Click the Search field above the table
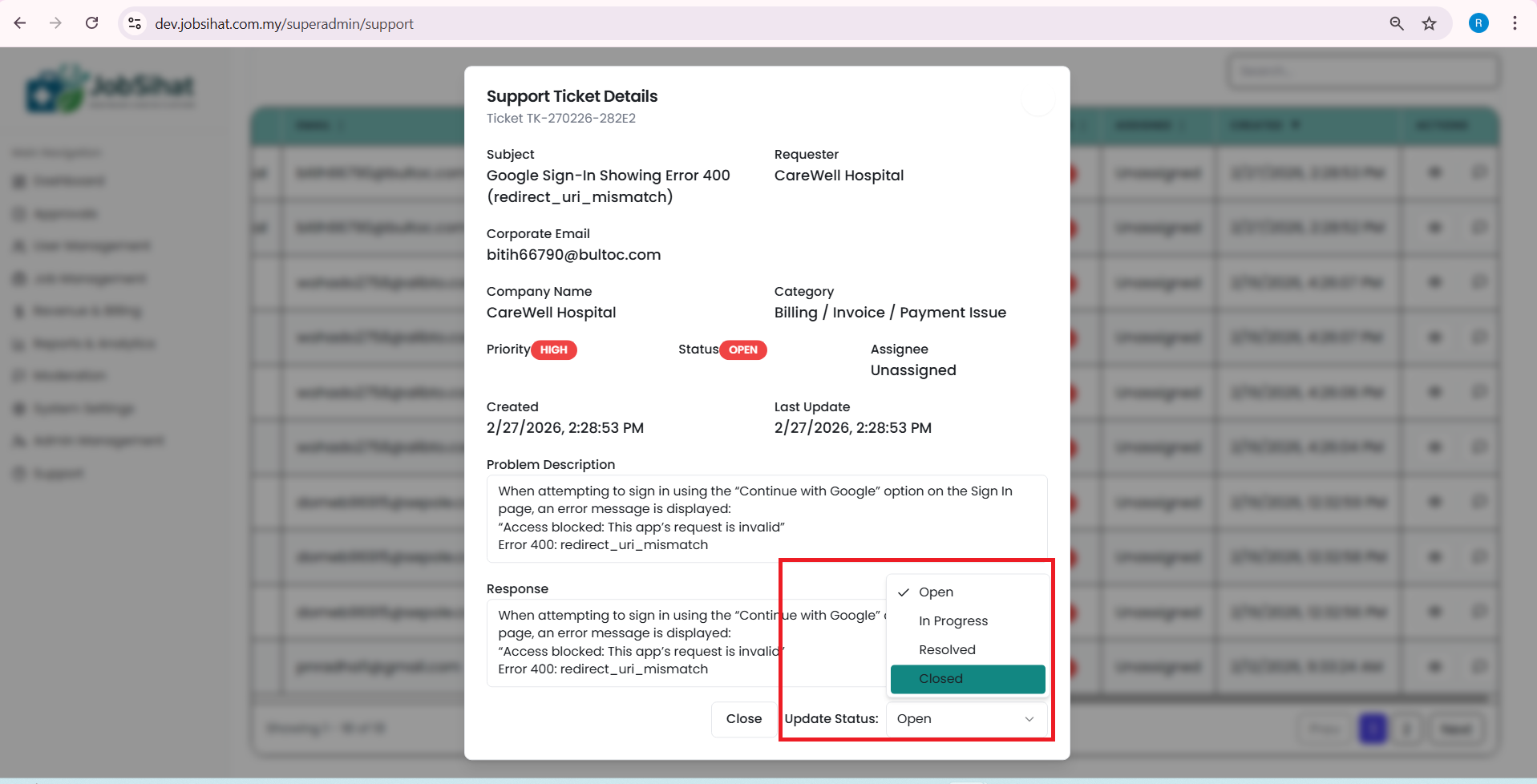The height and width of the screenshot is (784, 1537). [1362, 72]
